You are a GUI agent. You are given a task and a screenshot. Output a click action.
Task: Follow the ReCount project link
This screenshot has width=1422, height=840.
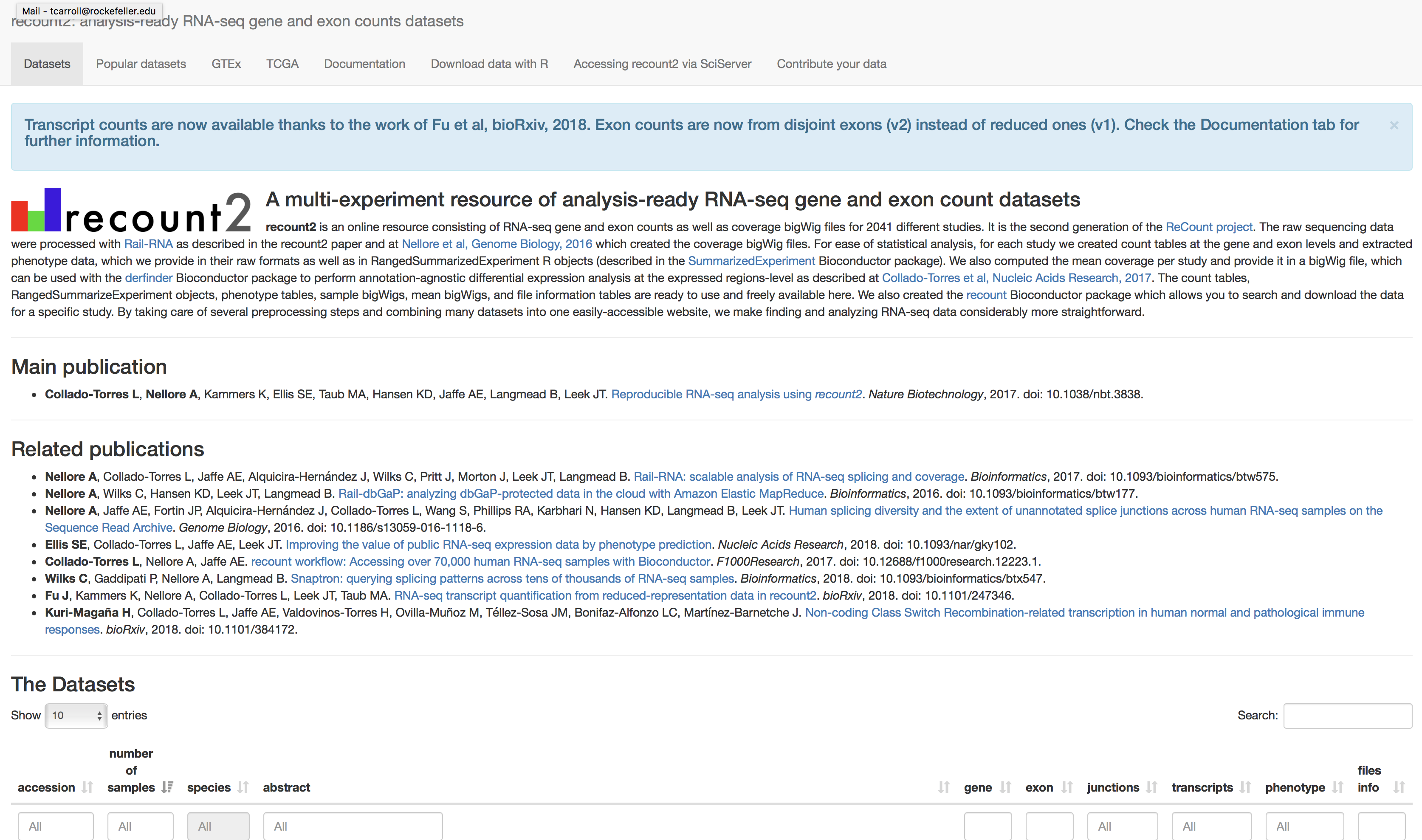pos(1209,227)
